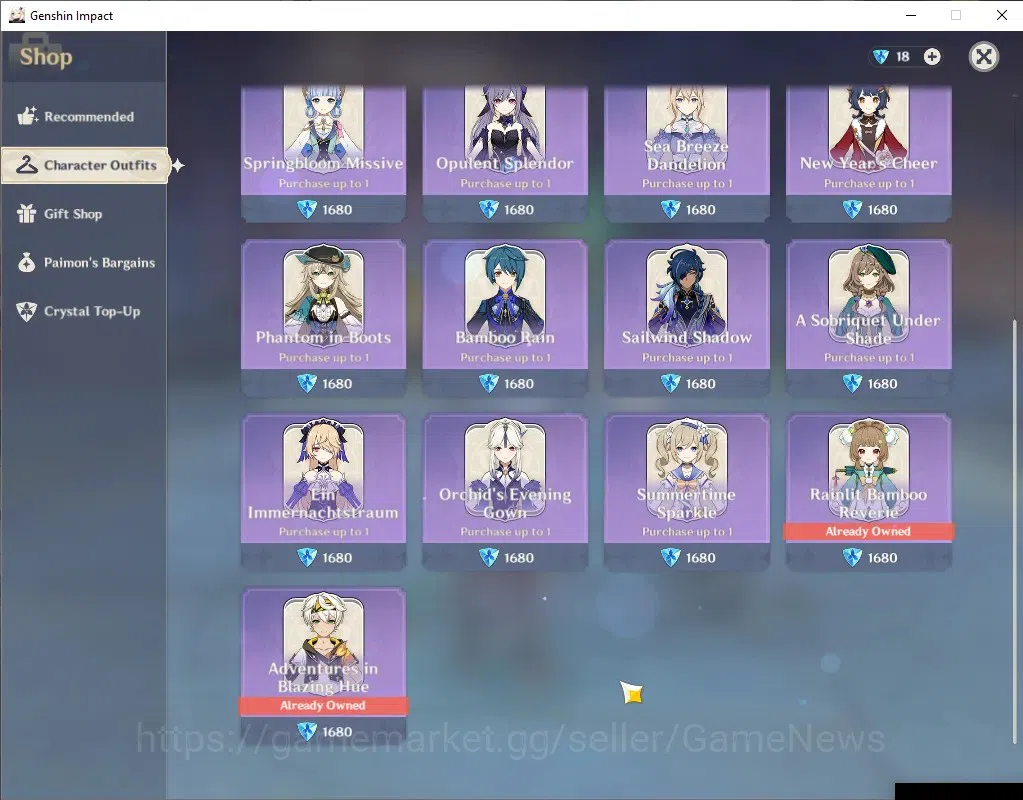1023x800 pixels.
Task: Click the crystal icon under Rainlit Bamboo Reverie
Action: (852, 557)
